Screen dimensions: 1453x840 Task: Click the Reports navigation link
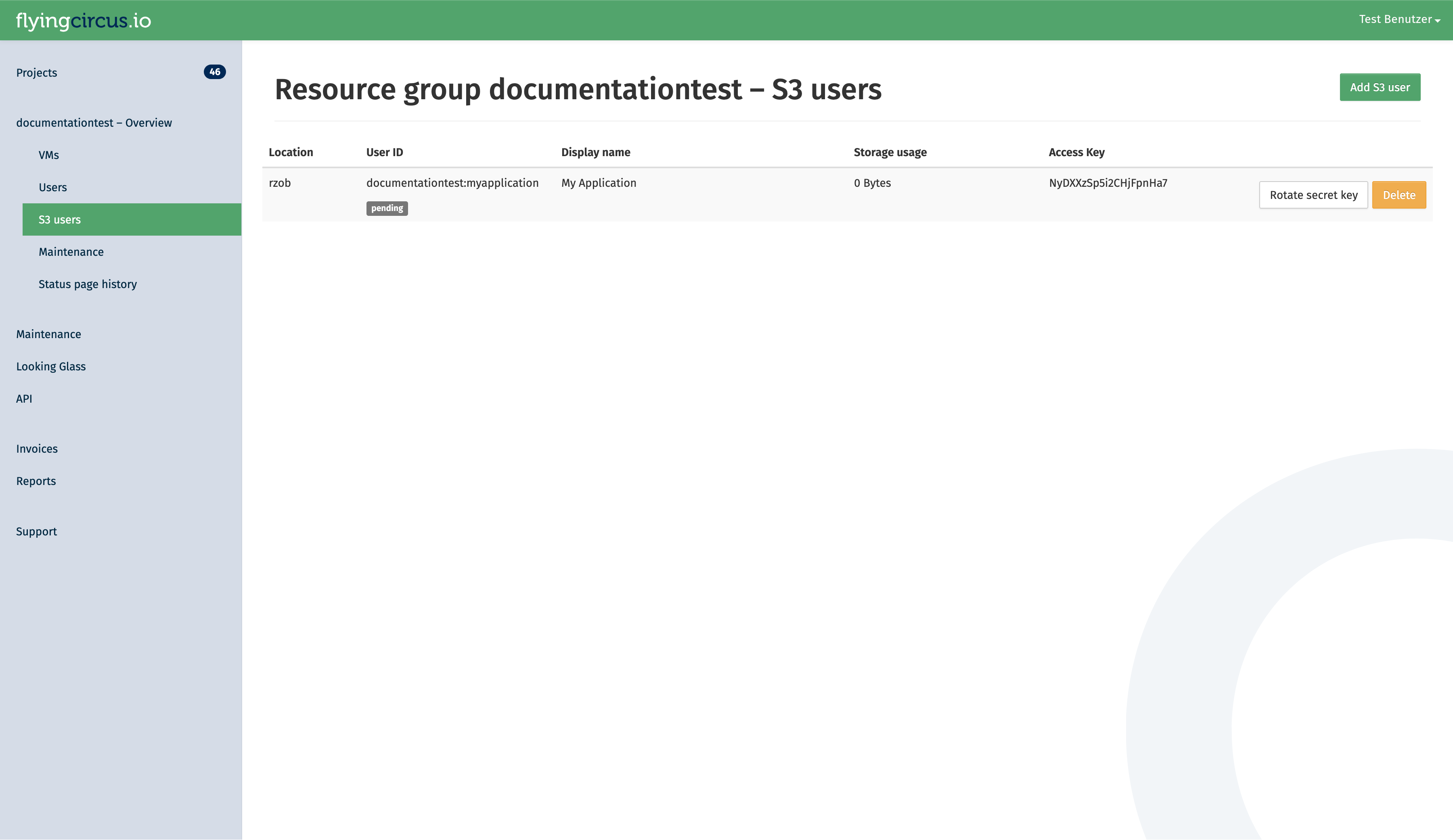pos(36,481)
